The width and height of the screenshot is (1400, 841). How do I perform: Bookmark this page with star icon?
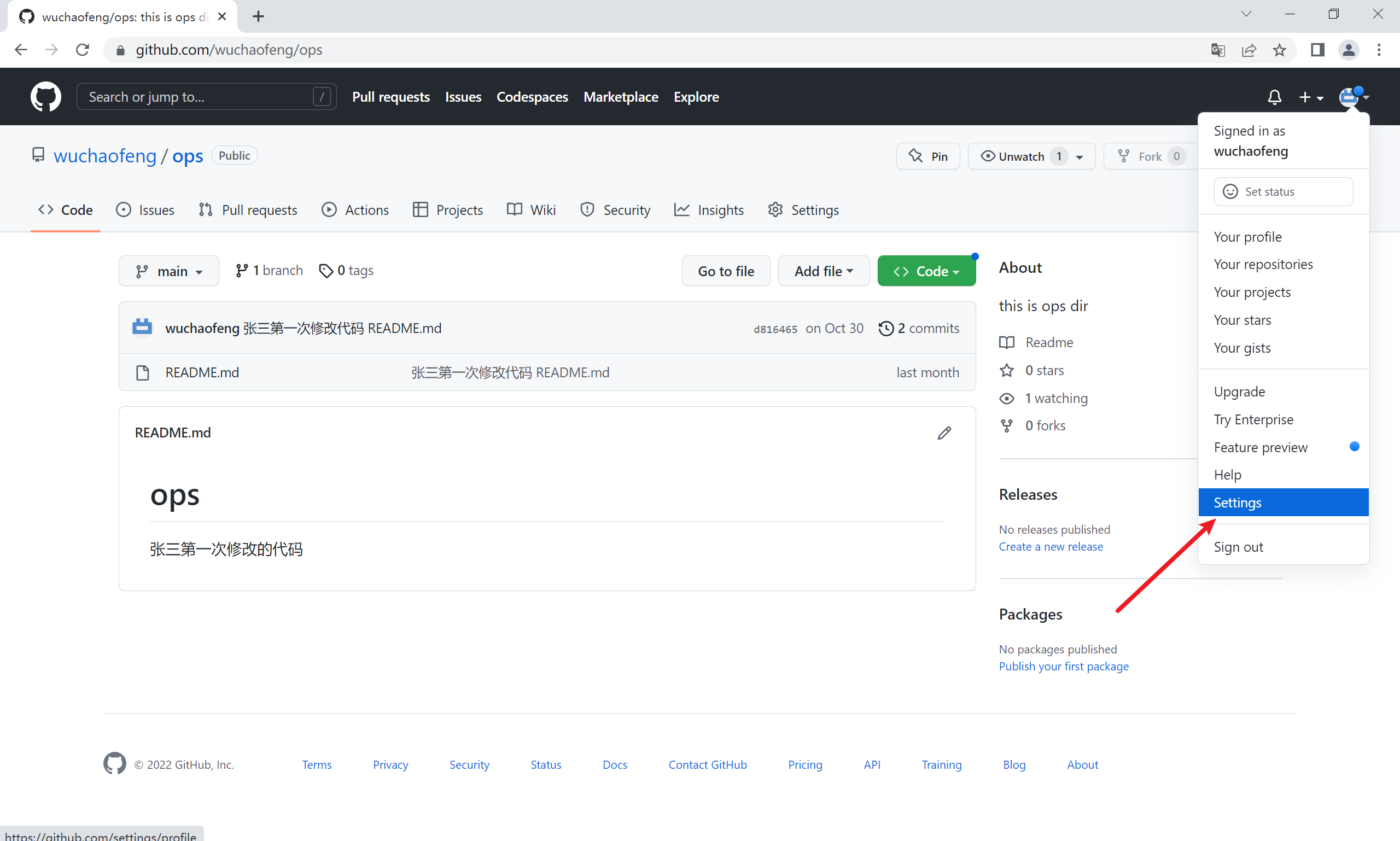(1279, 50)
